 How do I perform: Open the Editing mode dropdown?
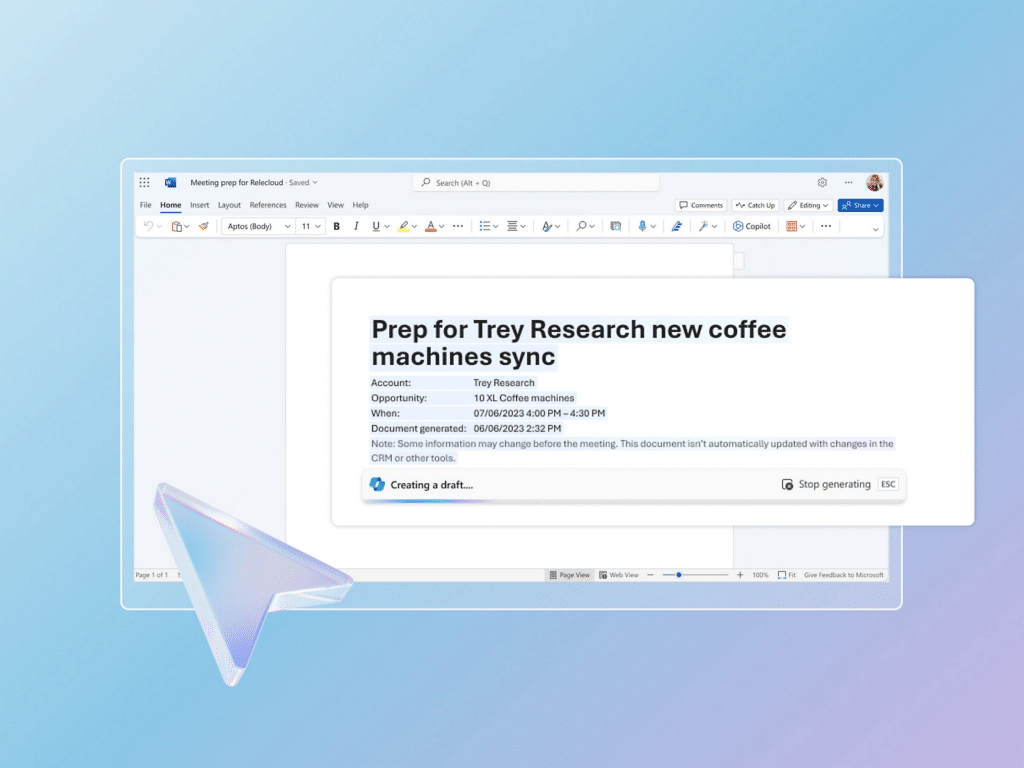(x=807, y=205)
